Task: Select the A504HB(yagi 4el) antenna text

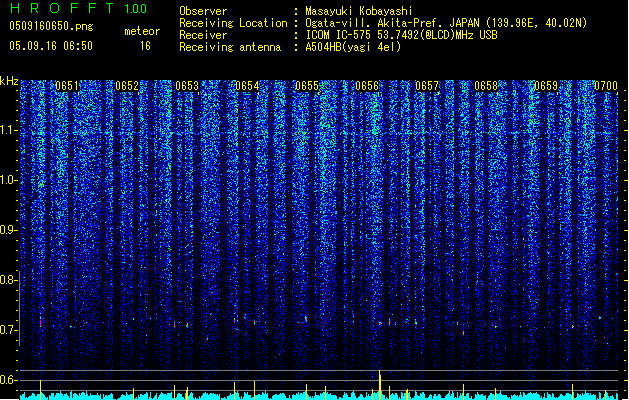Action: (x=353, y=47)
